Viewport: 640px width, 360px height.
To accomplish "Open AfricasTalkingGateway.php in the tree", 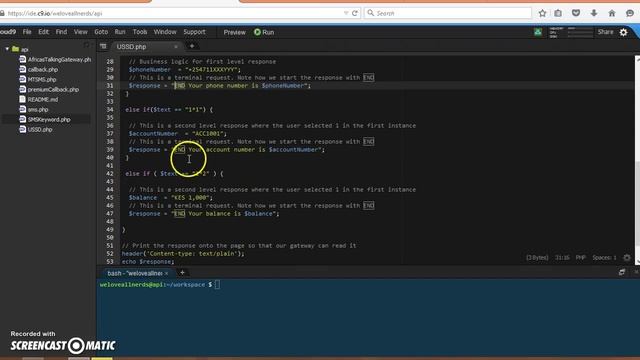I will tap(59, 60).
